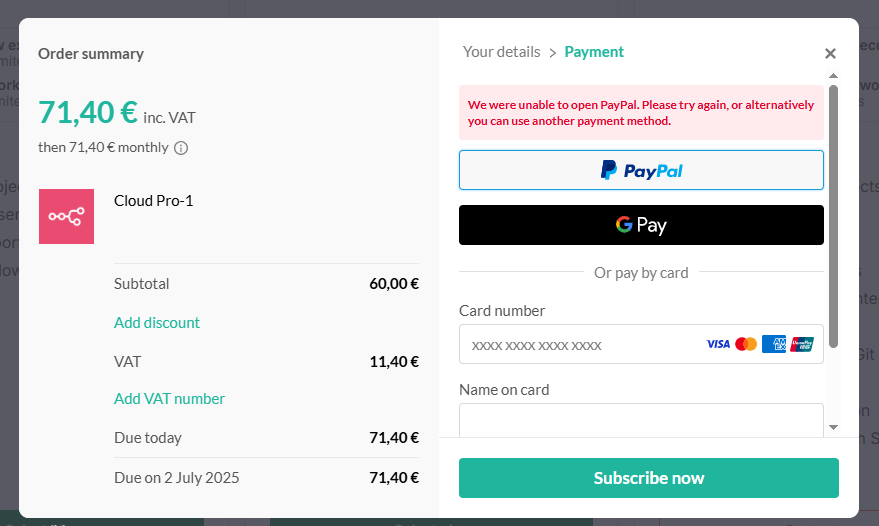This screenshot has width=879, height=526.
Task: Click Subscribe now
Action: tap(649, 478)
